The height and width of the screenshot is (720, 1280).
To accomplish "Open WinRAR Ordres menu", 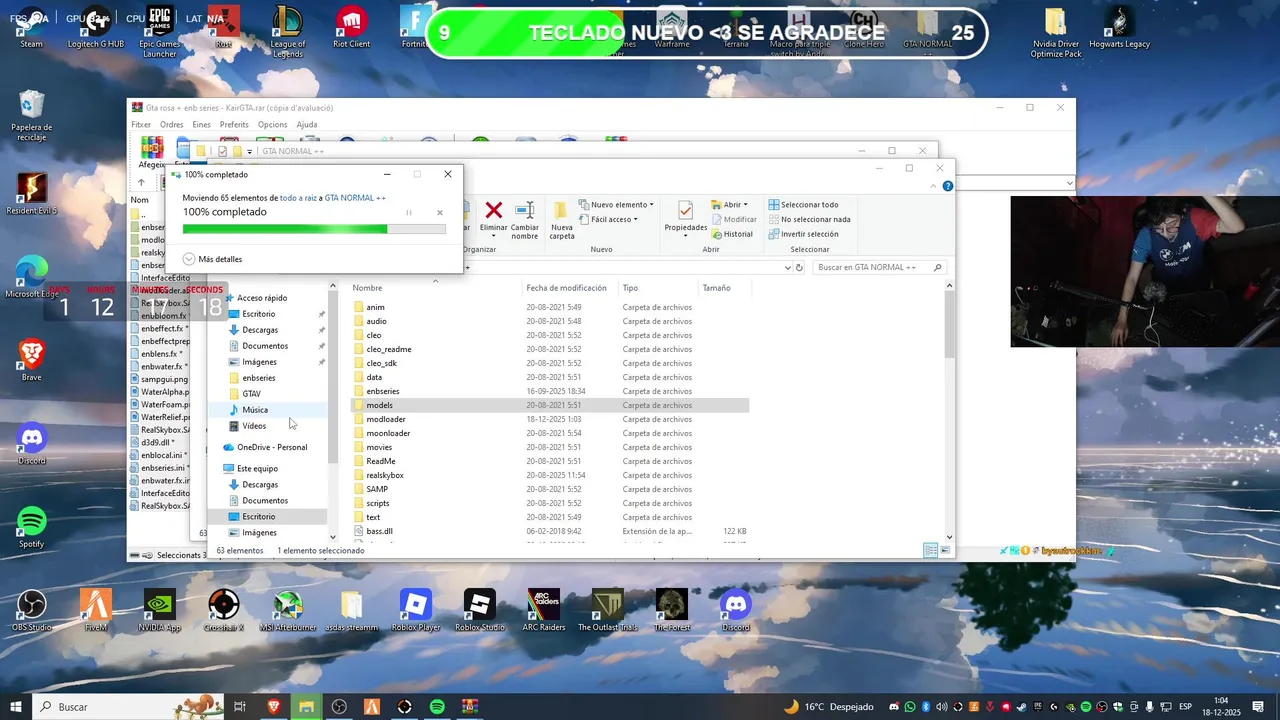I will 172,125.
